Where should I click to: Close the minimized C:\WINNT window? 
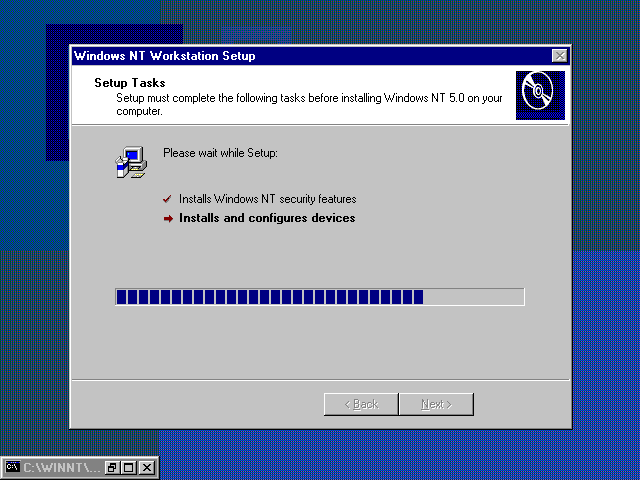point(147,467)
